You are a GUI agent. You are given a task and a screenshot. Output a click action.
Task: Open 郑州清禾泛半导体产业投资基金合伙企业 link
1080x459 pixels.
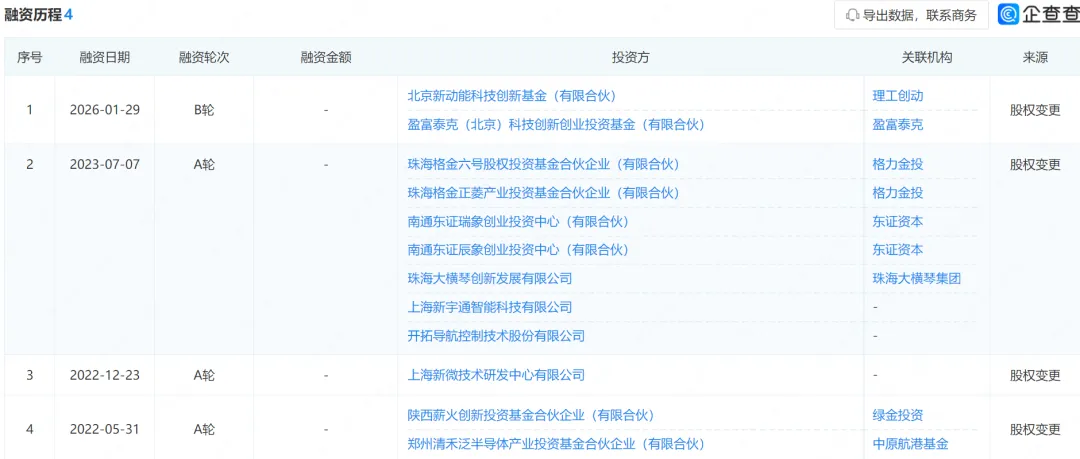point(557,444)
